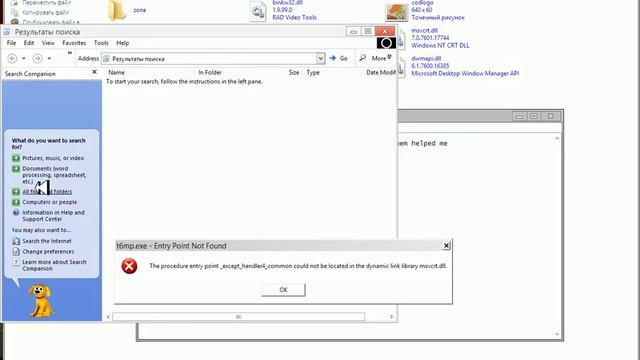Click Search the Internet link
Screen dimensions: 640x360
click(x=47, y=241)
